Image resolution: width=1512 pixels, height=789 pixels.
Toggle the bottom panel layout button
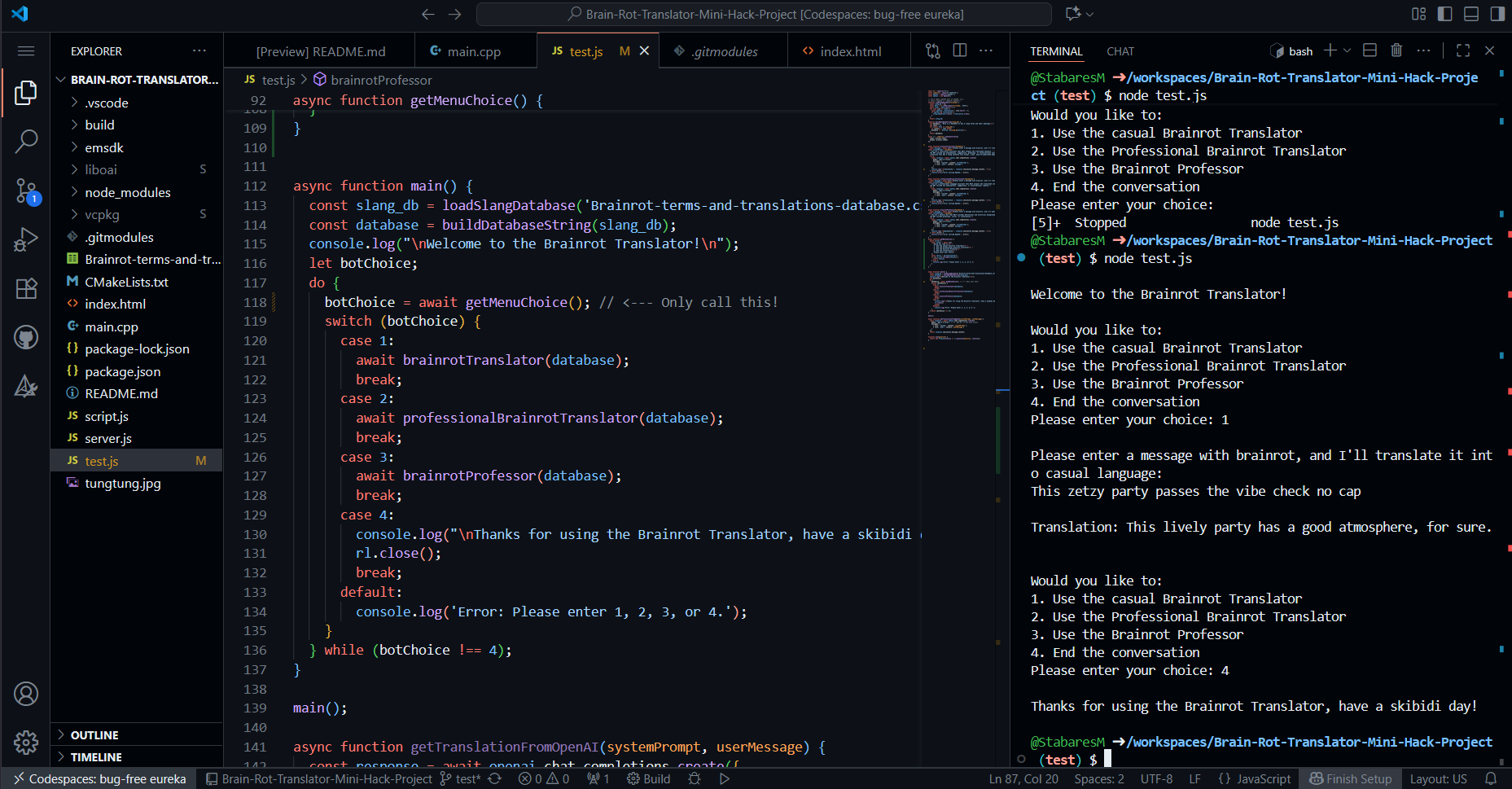click(x=1471, y=14)
